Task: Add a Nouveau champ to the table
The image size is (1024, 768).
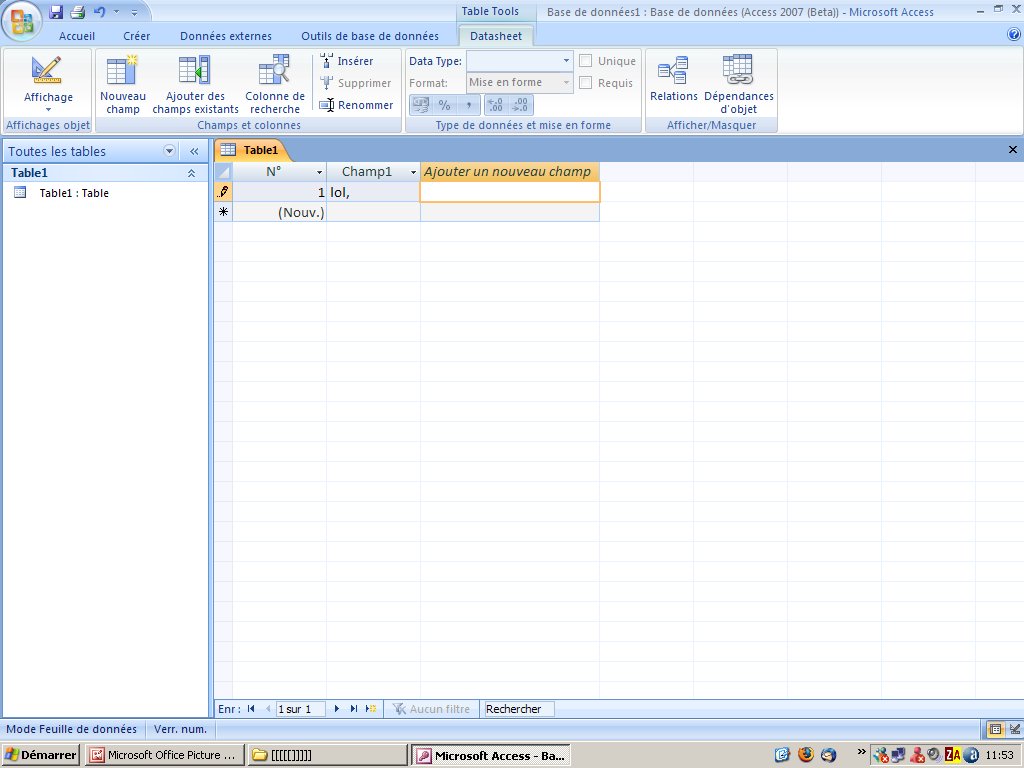Action: [x=123, y=85]
